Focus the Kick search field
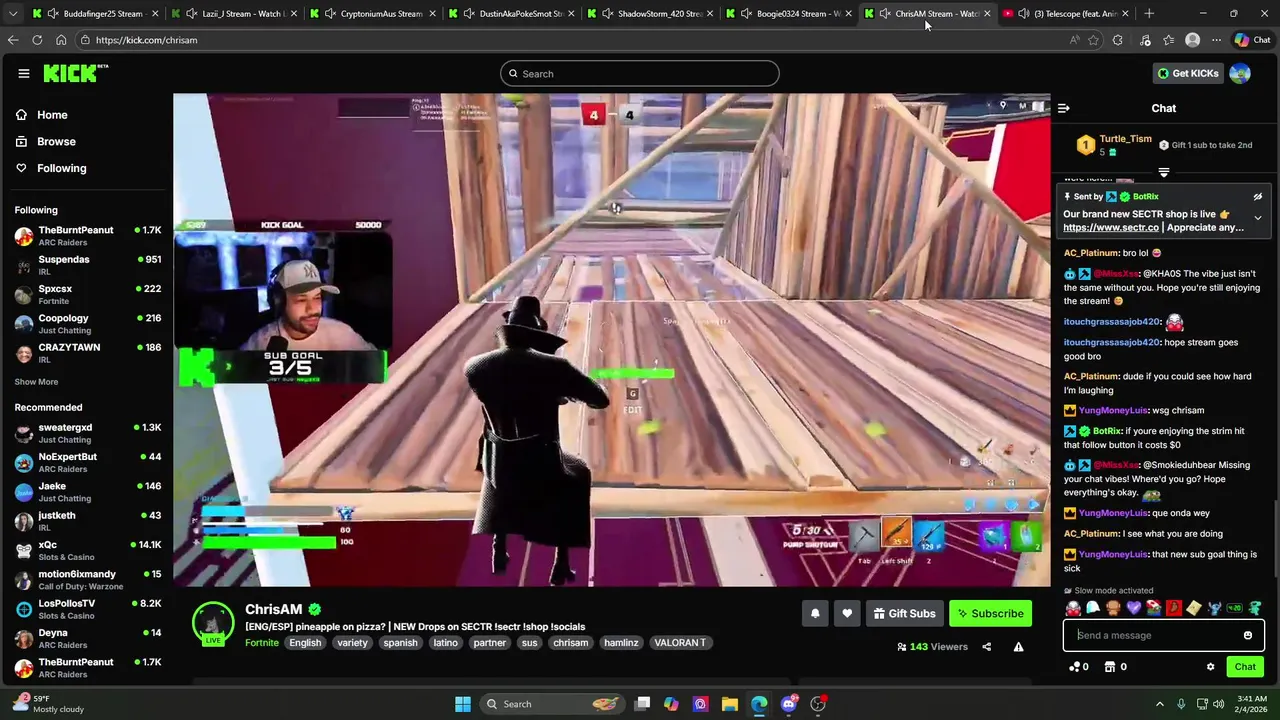 click(x=640, y=73)
